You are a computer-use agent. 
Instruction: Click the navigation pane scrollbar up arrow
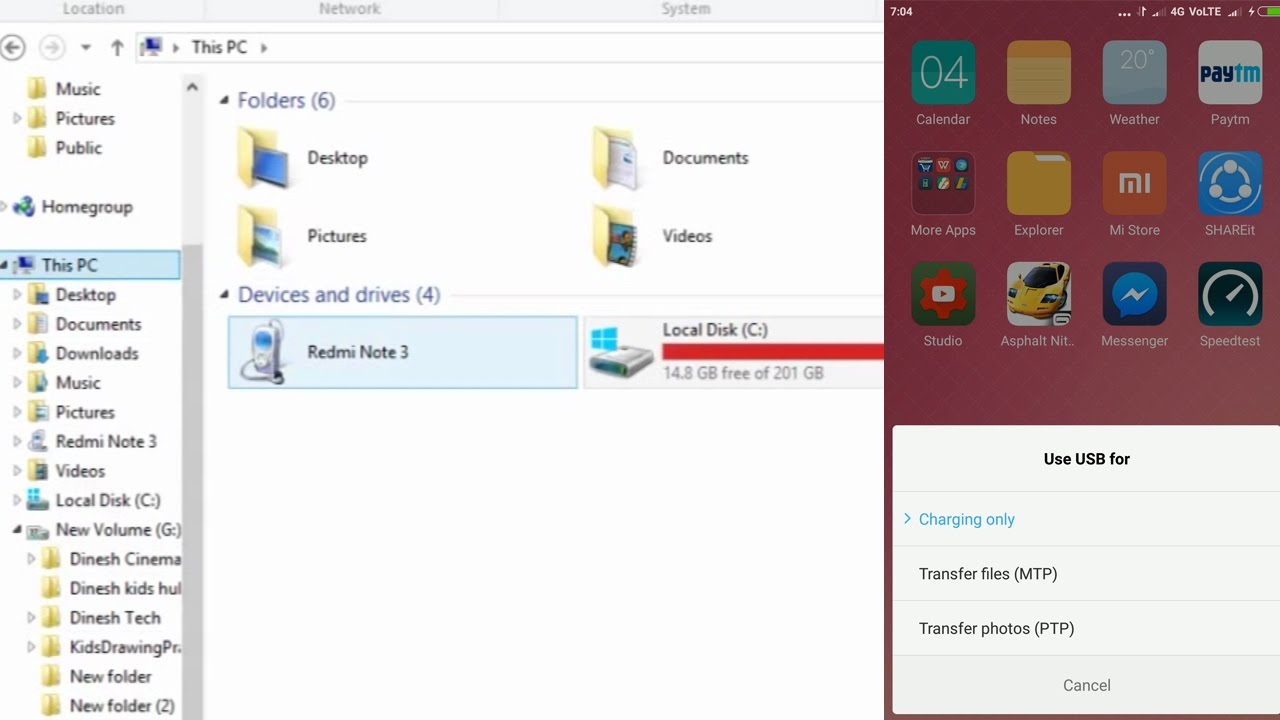(x=192, y=88)
